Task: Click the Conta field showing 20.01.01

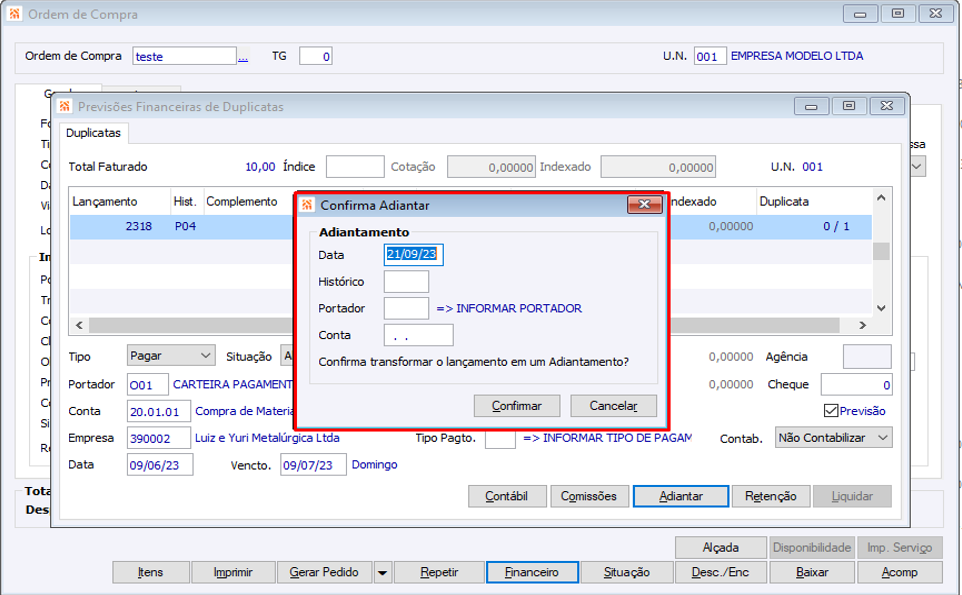Action: coord(159,412)
